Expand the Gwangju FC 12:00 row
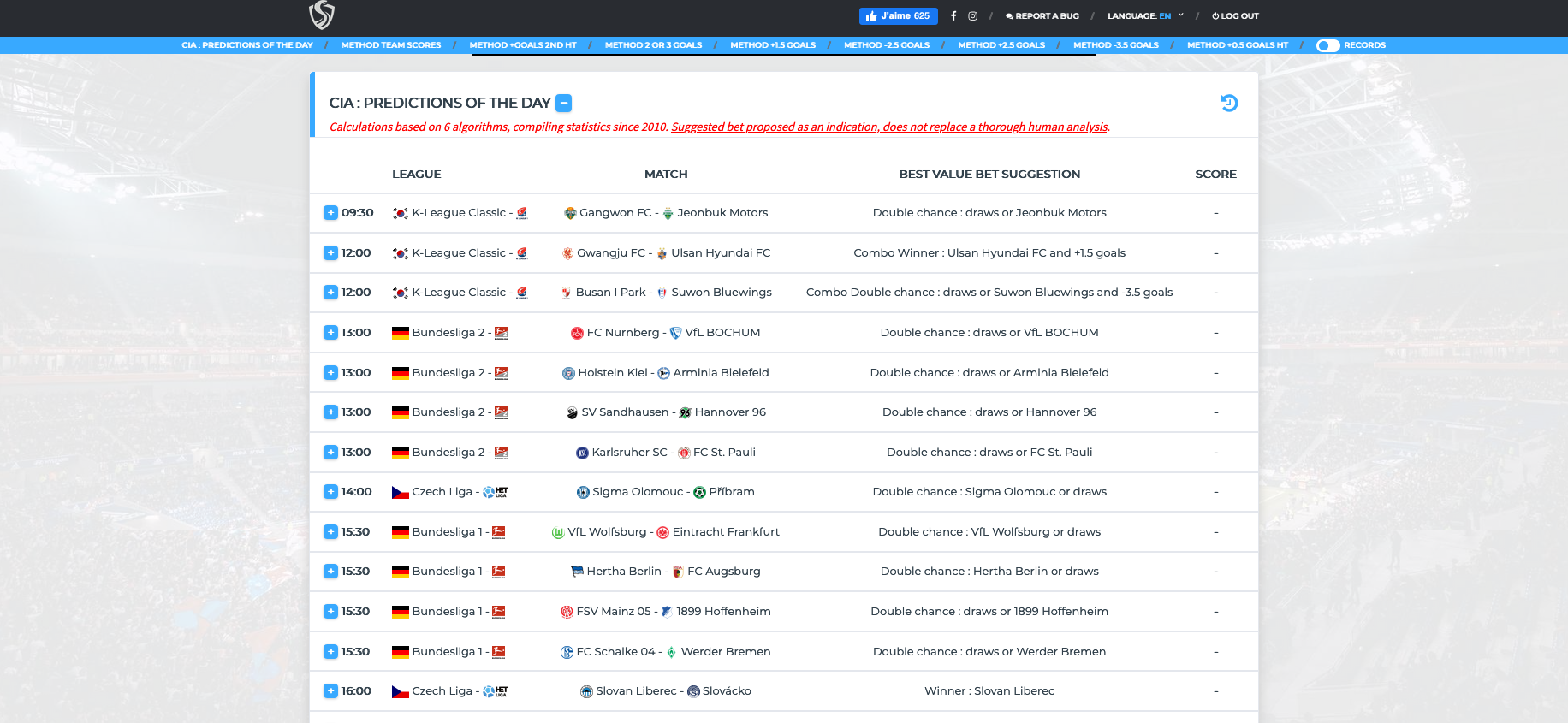This screenshot has width=1568, height=723. click(330, 252)
